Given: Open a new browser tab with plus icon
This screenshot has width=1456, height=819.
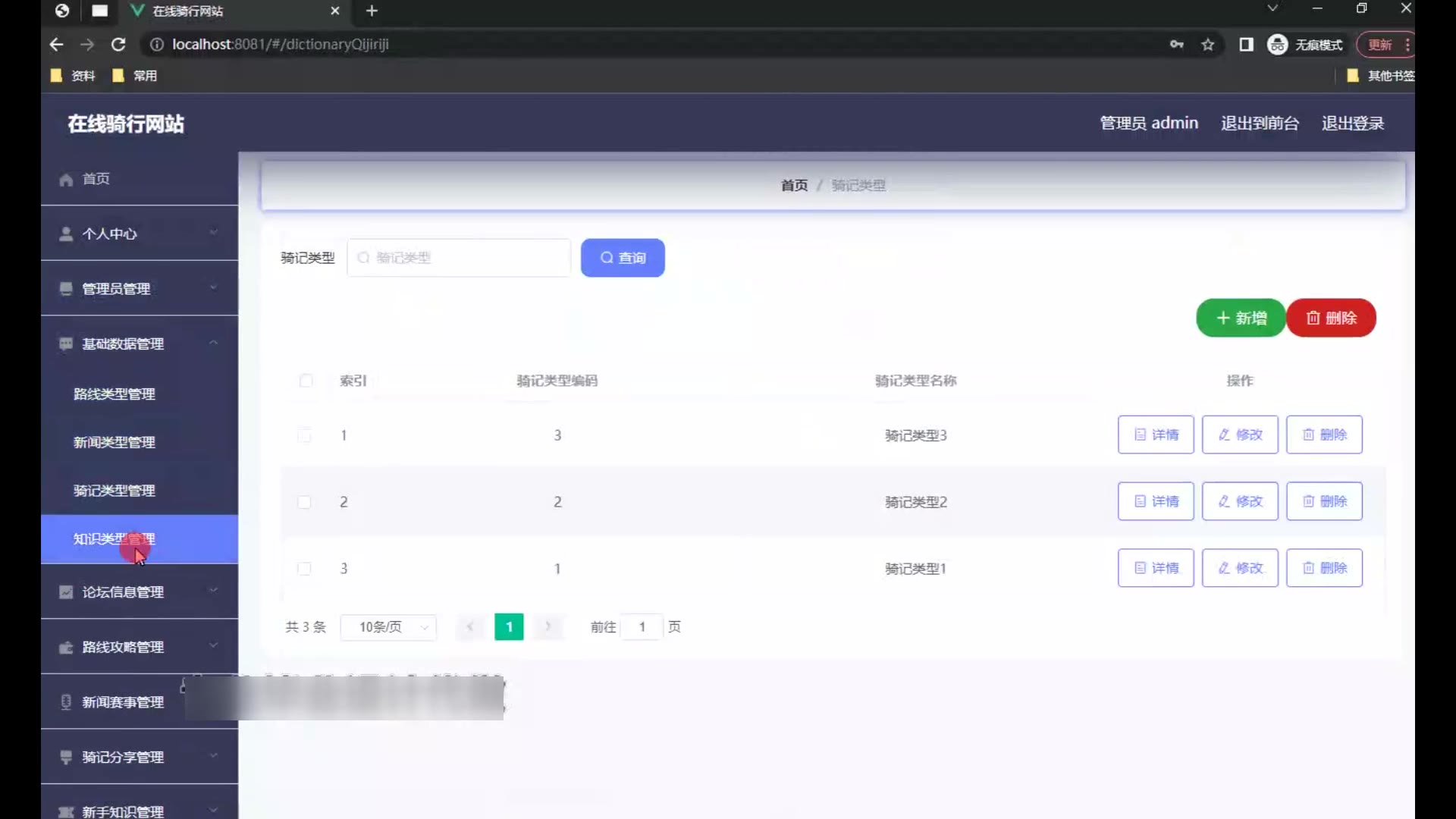Looking at the screenshot, I should tap(372, 11).
